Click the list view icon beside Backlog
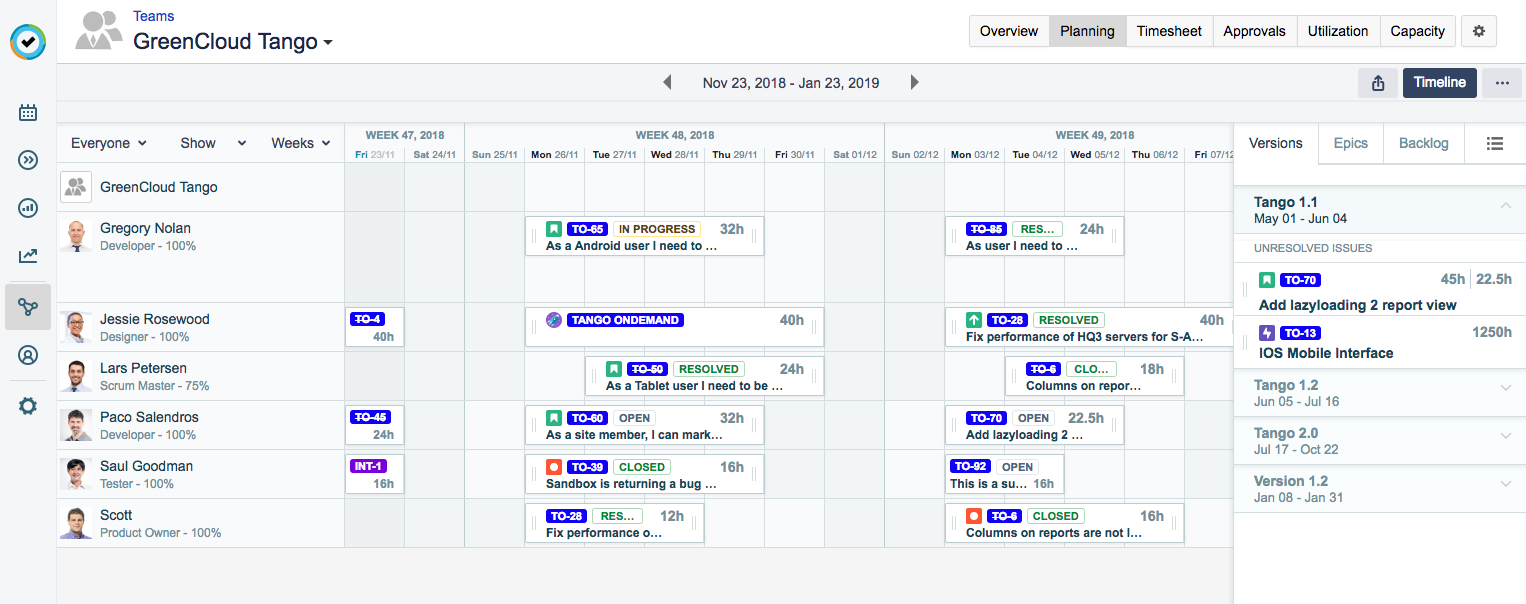The height and width of the screenshot is (604, 1526). pos(1495,144)
